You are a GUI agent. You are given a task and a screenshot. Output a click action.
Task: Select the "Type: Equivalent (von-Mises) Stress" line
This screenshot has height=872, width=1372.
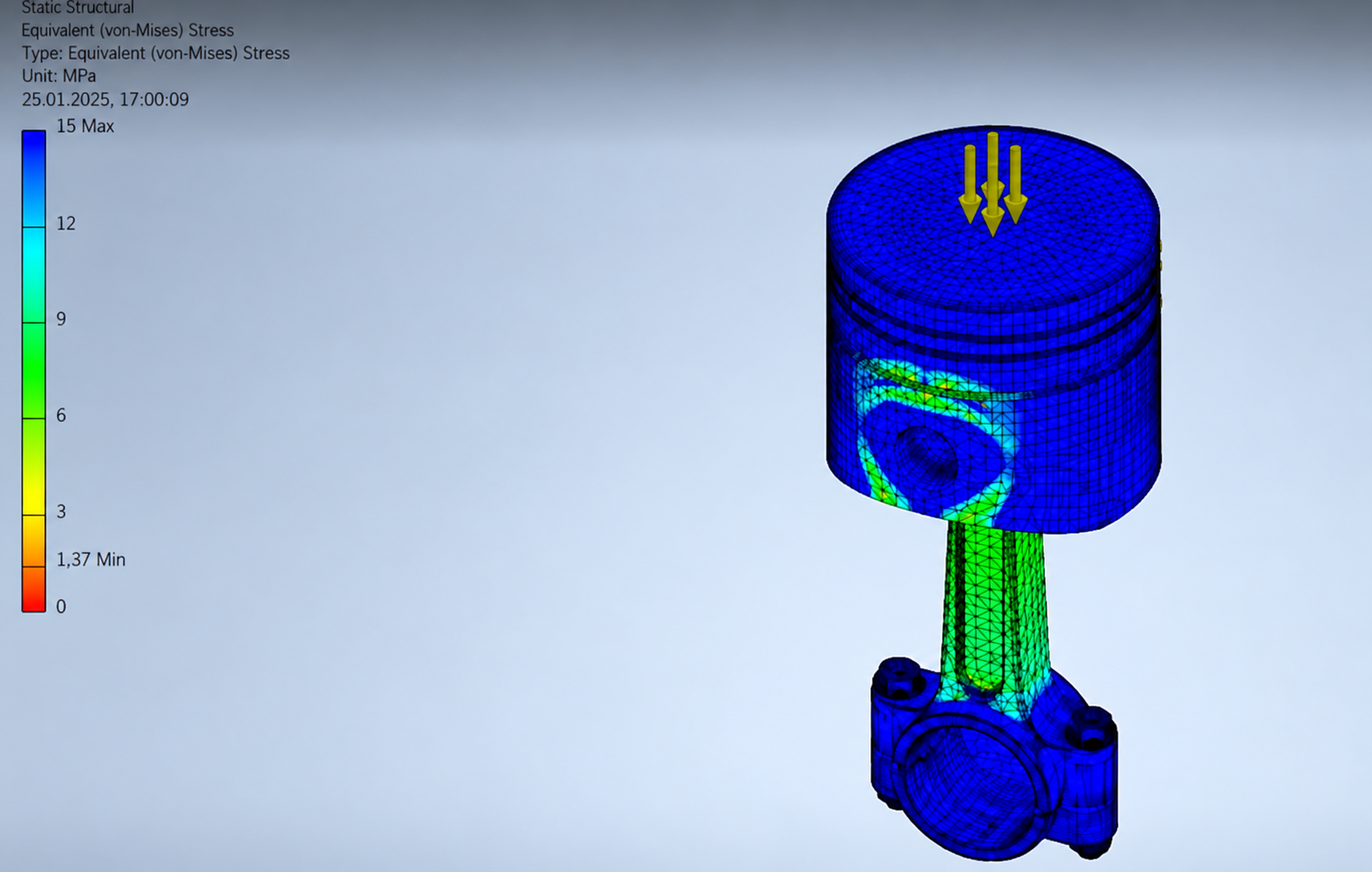coord(155,53)
